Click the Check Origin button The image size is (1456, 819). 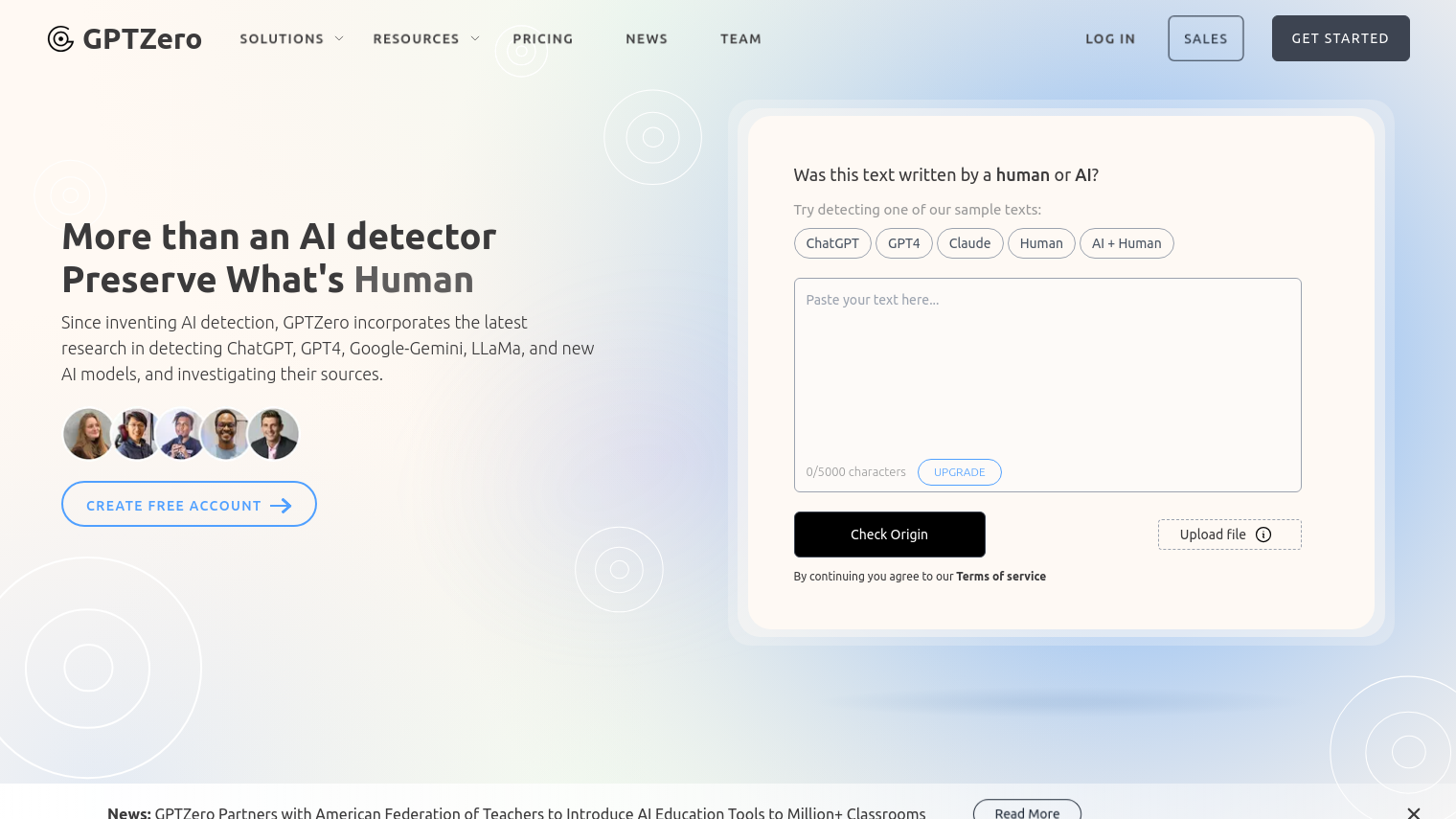[889, 535]
